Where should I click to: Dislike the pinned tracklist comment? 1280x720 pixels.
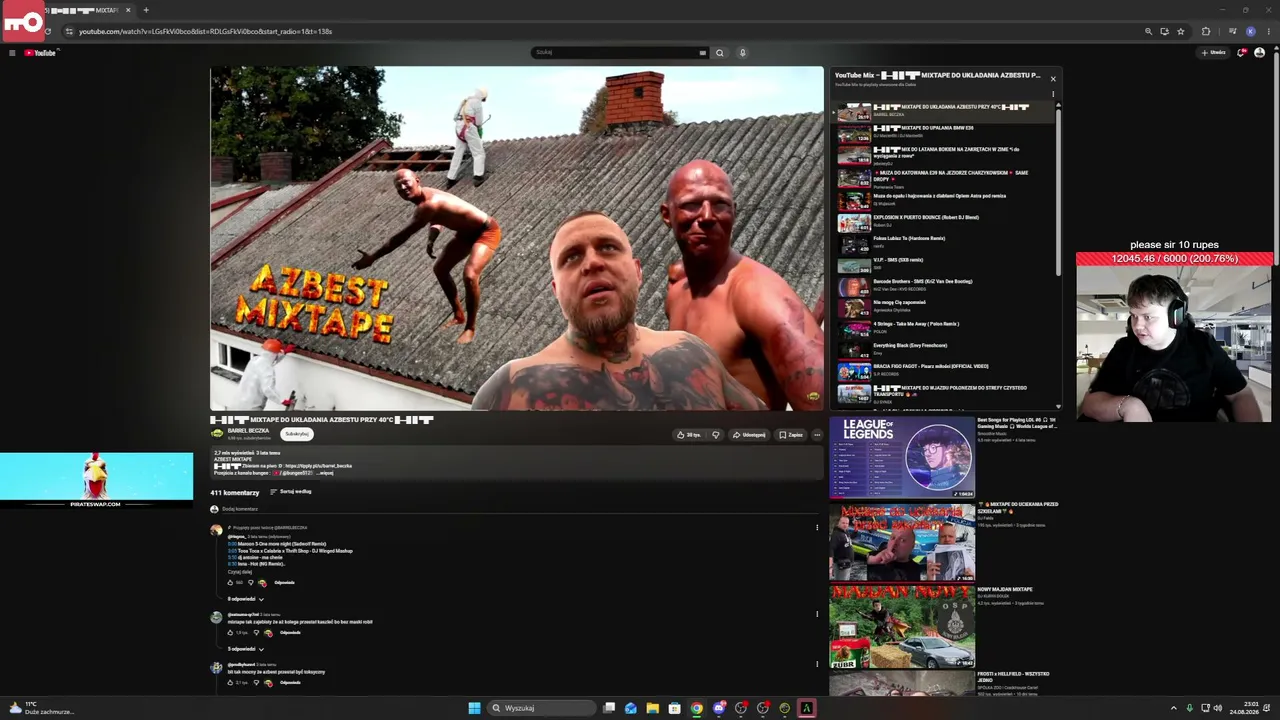(252, 582)
